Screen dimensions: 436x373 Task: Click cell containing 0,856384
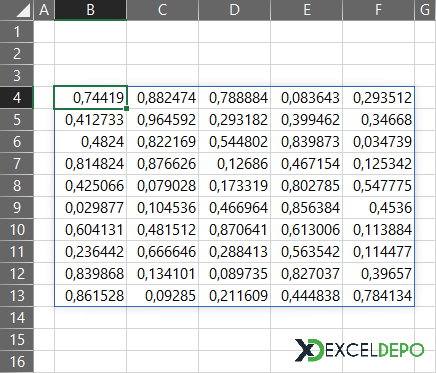click(306, 208)
